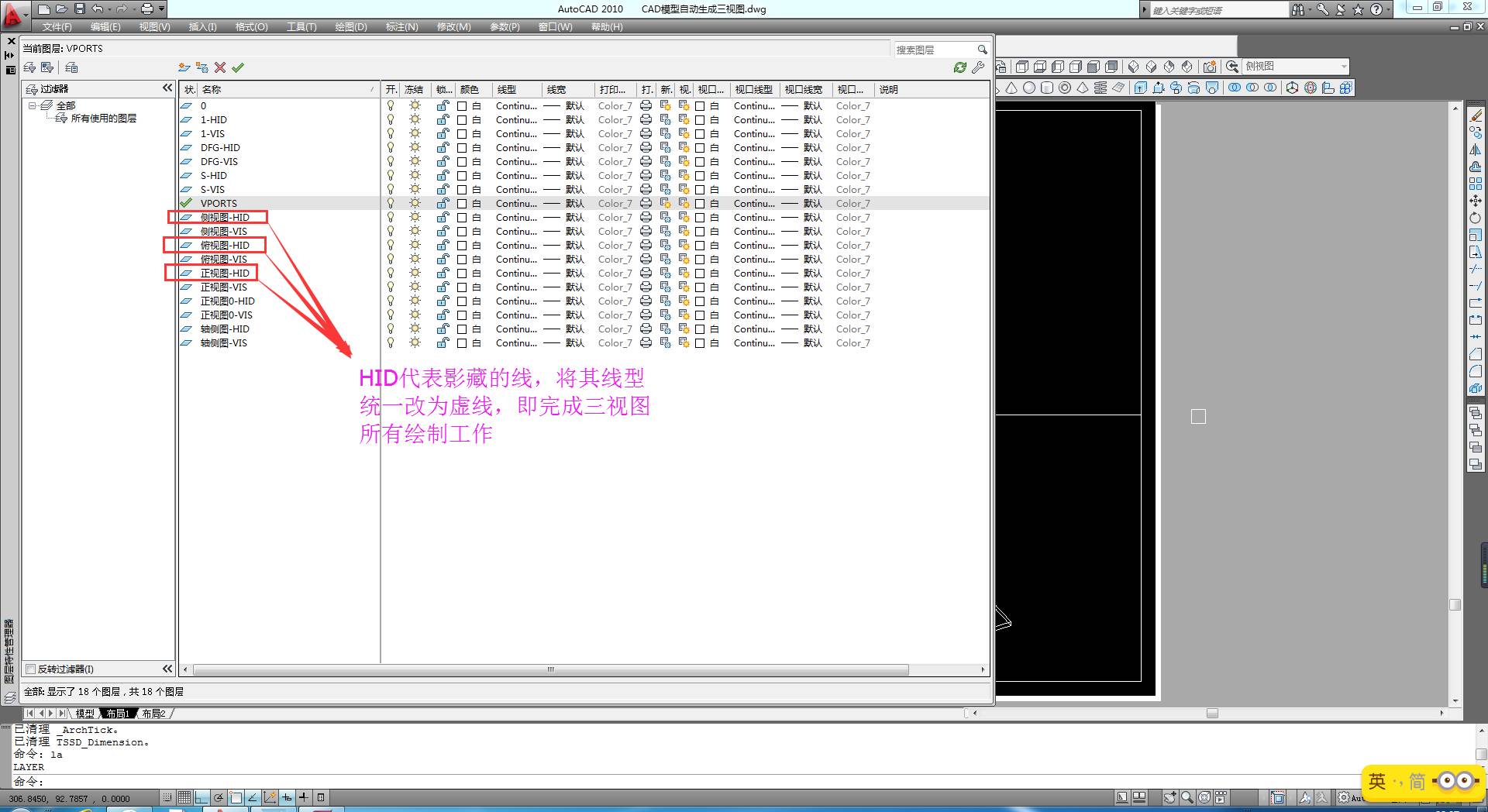The height and width of the screenshot is (812, 1488).
Task: Open the undo history dropdown arrow
Action: pyautogui.click(x=108, y=9)
